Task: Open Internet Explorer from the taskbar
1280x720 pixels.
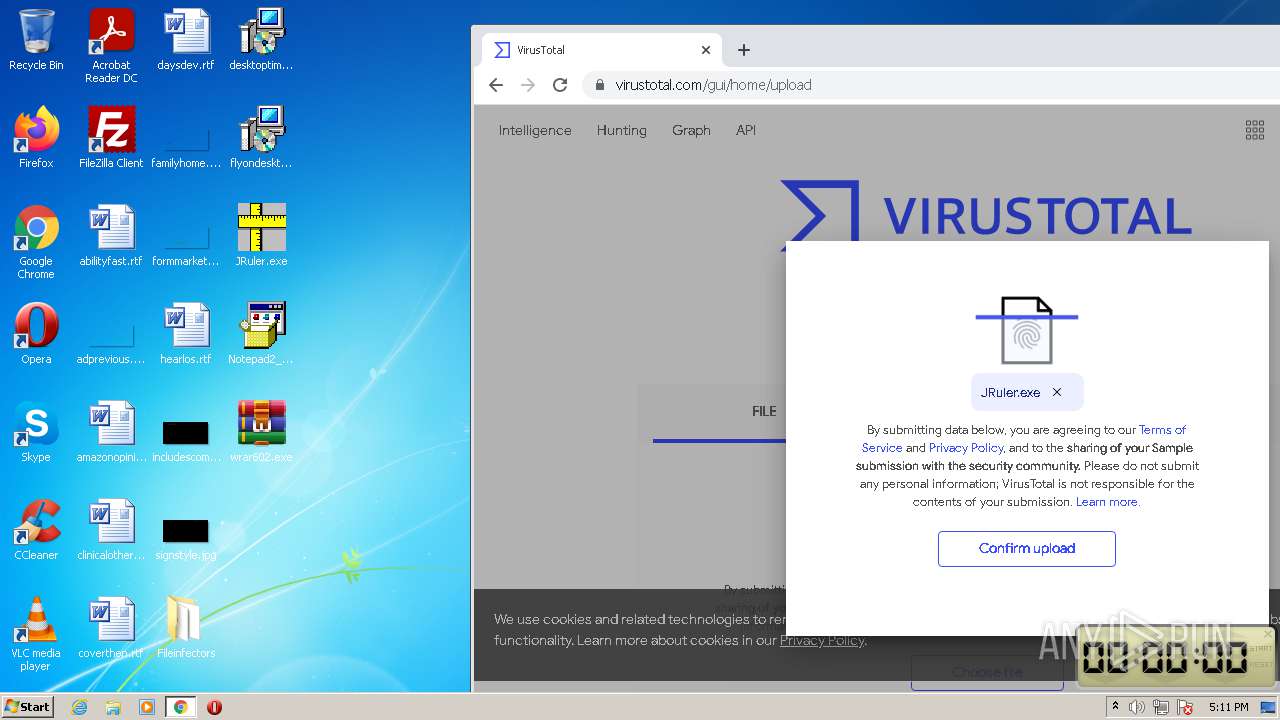Action: pos(79,707)
